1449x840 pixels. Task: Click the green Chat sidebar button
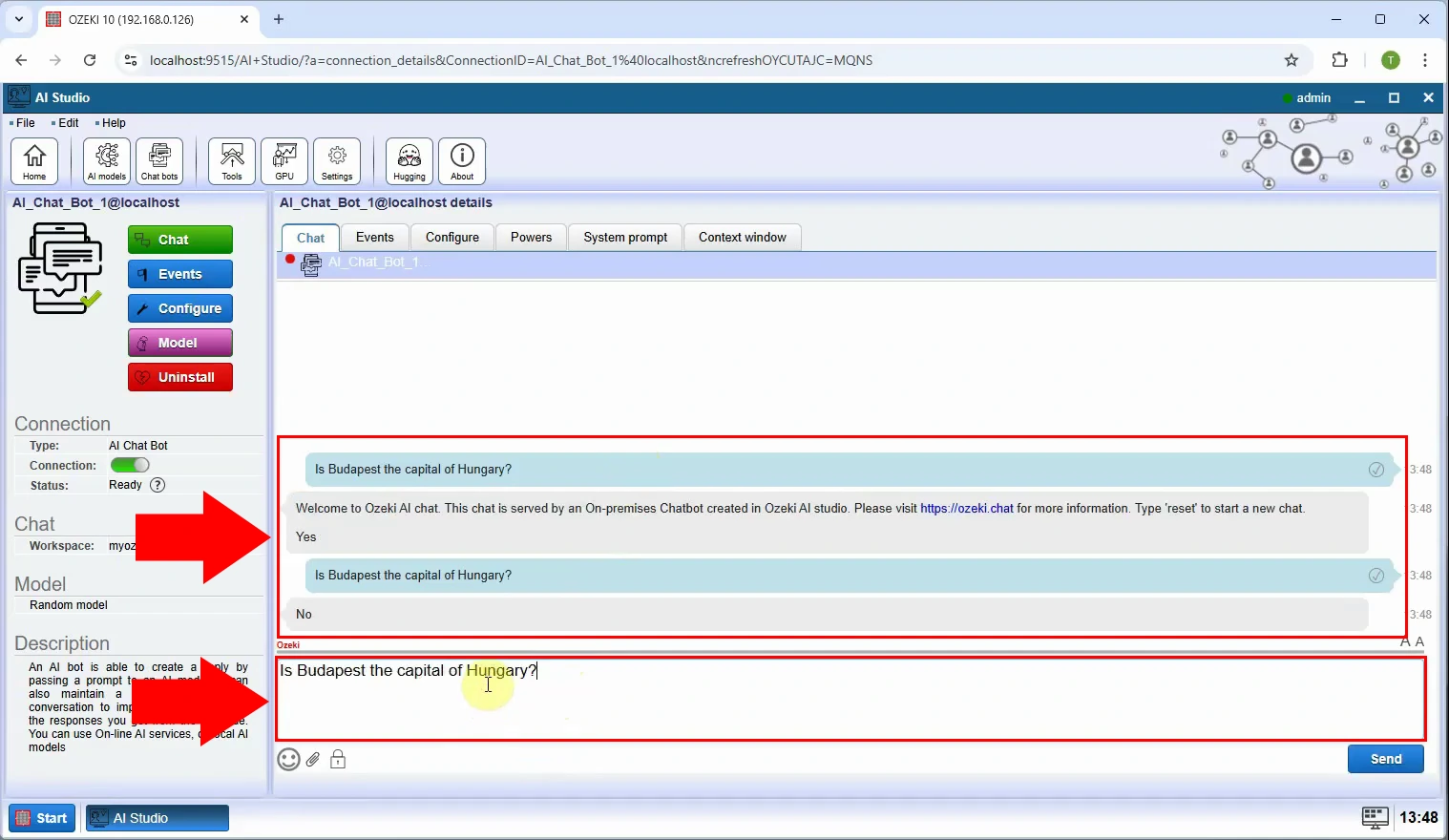(x=180, y=240)
